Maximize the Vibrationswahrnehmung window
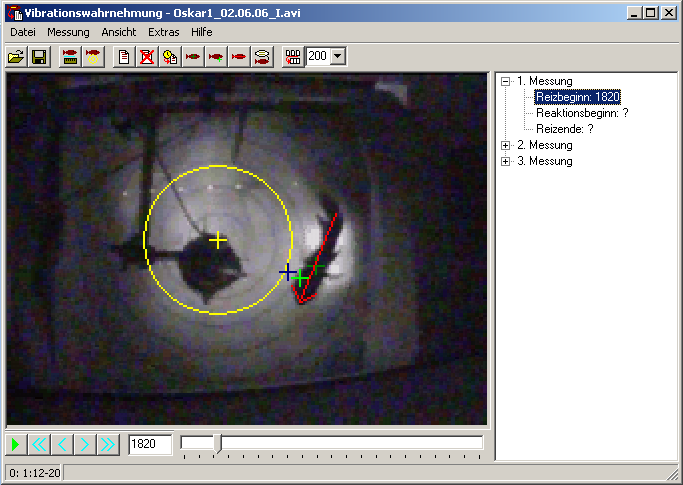 [651, 13]
